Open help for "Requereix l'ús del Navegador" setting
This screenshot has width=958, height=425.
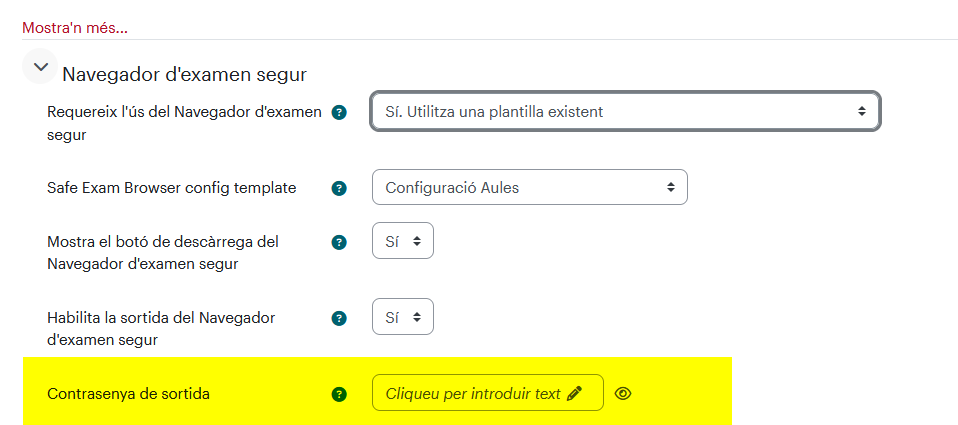point(338,112)
